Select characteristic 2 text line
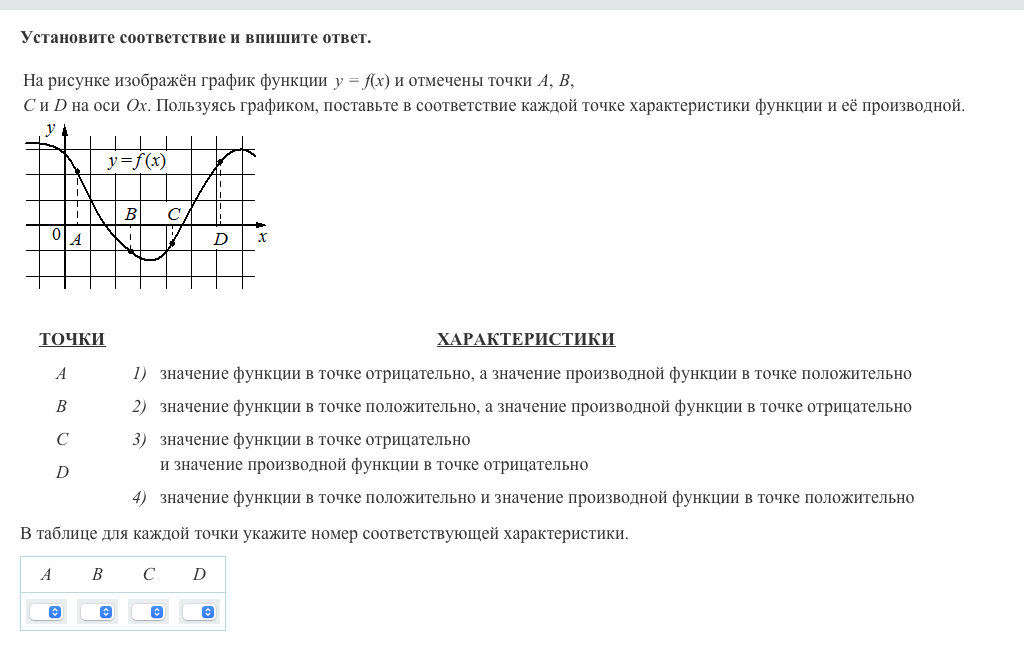 point(535,407)
